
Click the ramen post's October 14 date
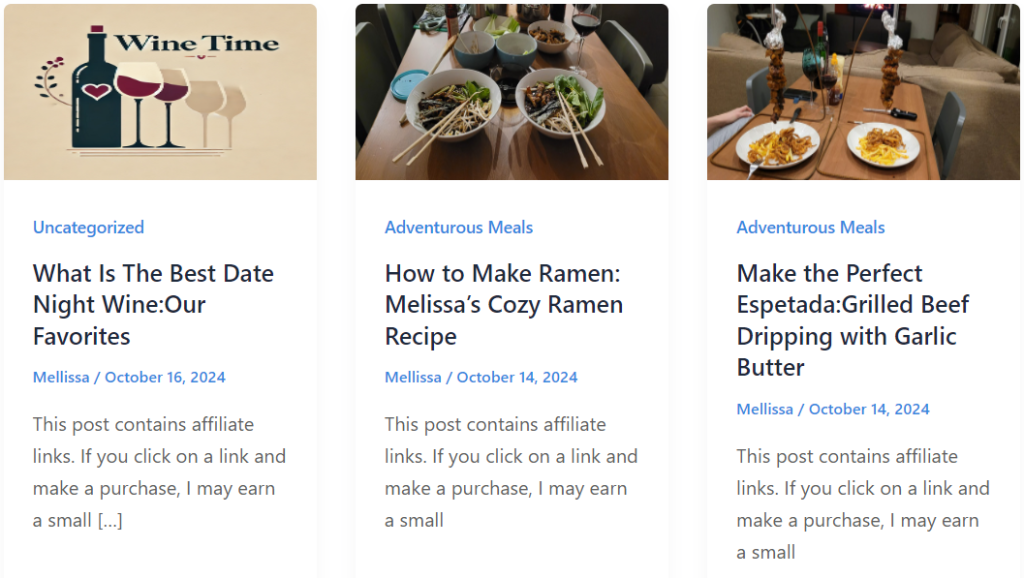pyautogui.click(x=517, y=377)
